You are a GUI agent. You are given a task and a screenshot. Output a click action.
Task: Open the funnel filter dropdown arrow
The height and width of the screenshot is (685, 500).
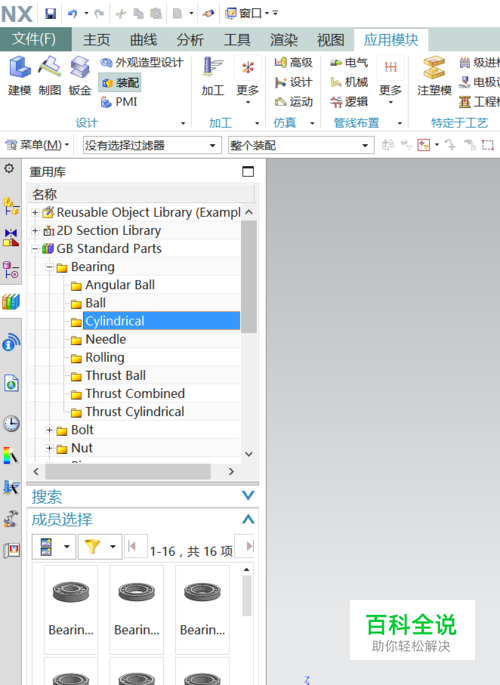[x=113, y=546]
